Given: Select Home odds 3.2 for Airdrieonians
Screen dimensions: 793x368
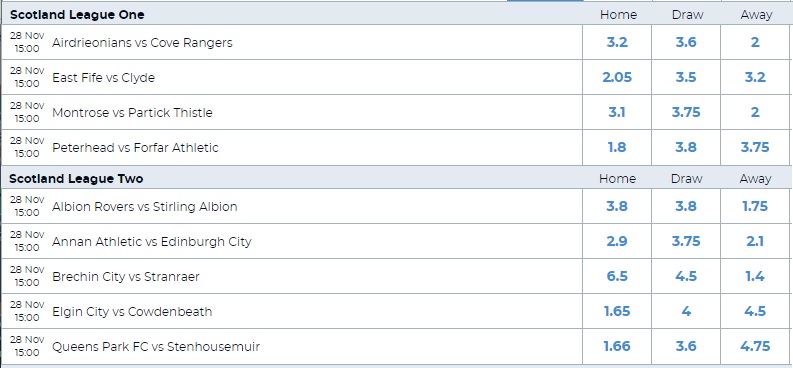Looking at the screenshot, I should (616, 42).
